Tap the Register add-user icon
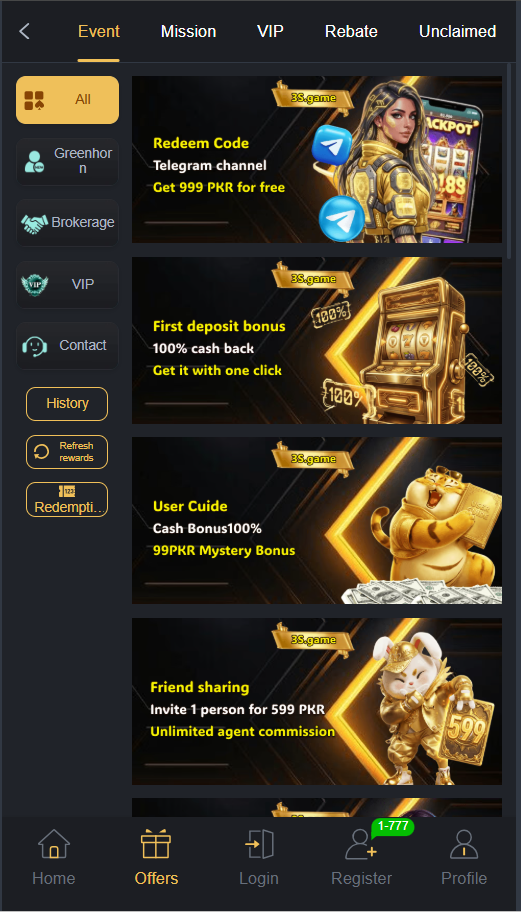The height and width of the screenshot is (912, 521). 361,844
